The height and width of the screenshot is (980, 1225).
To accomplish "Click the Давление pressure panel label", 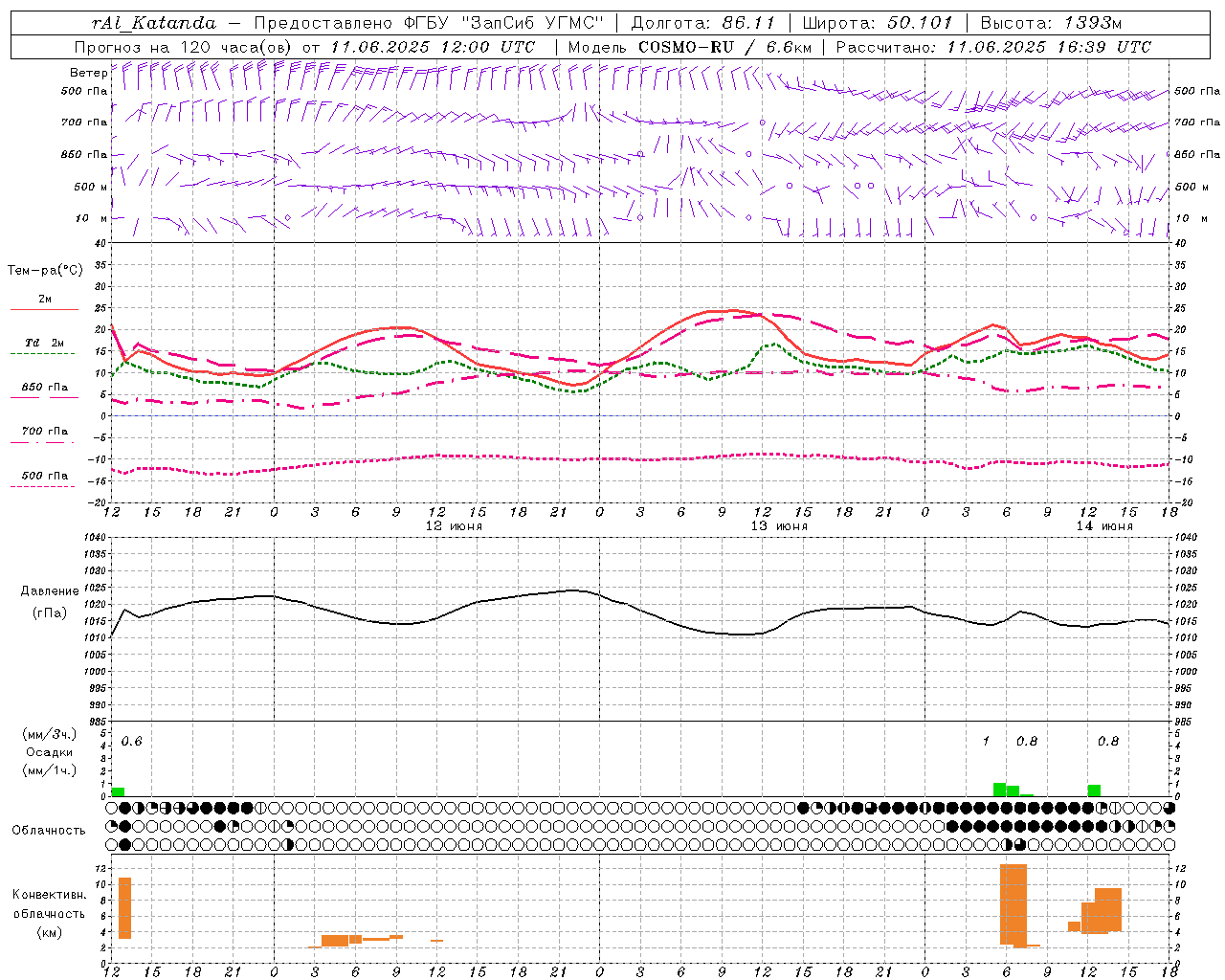I will click(x=50, y=591).
